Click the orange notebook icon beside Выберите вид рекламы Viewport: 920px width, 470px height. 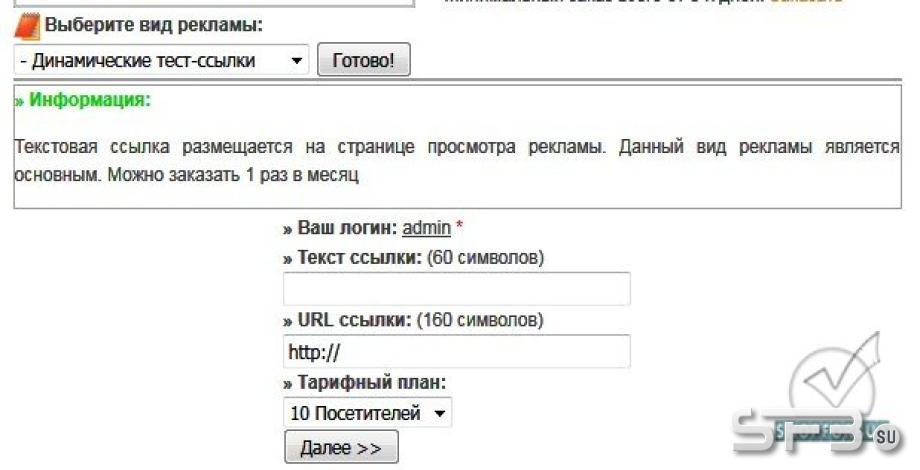(x=27, y=26)
